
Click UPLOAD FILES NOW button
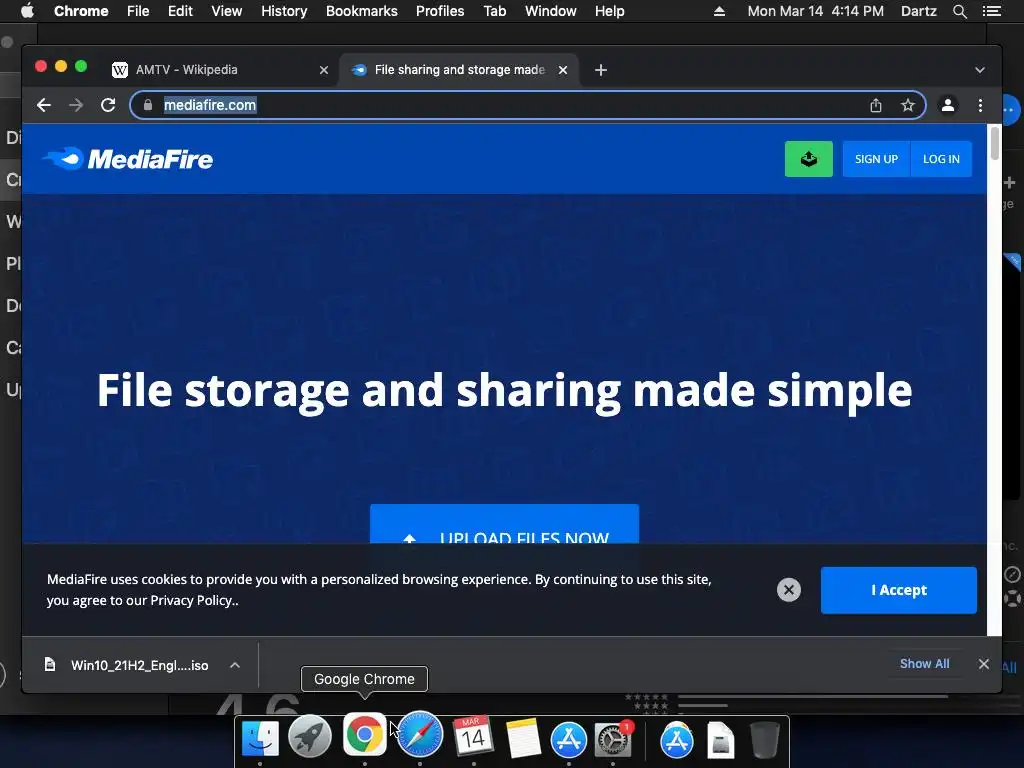point(504,524)
